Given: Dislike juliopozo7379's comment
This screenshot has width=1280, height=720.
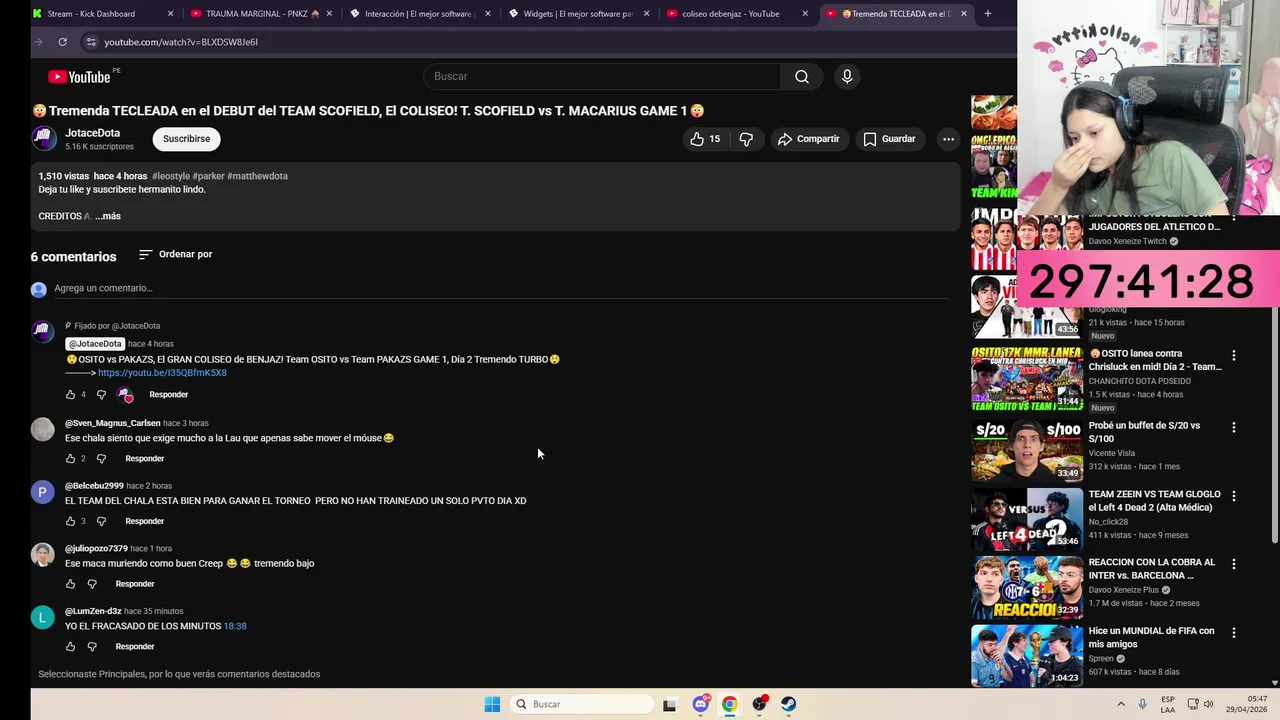Looking at the screenshot, I should (x=92, y=584).
